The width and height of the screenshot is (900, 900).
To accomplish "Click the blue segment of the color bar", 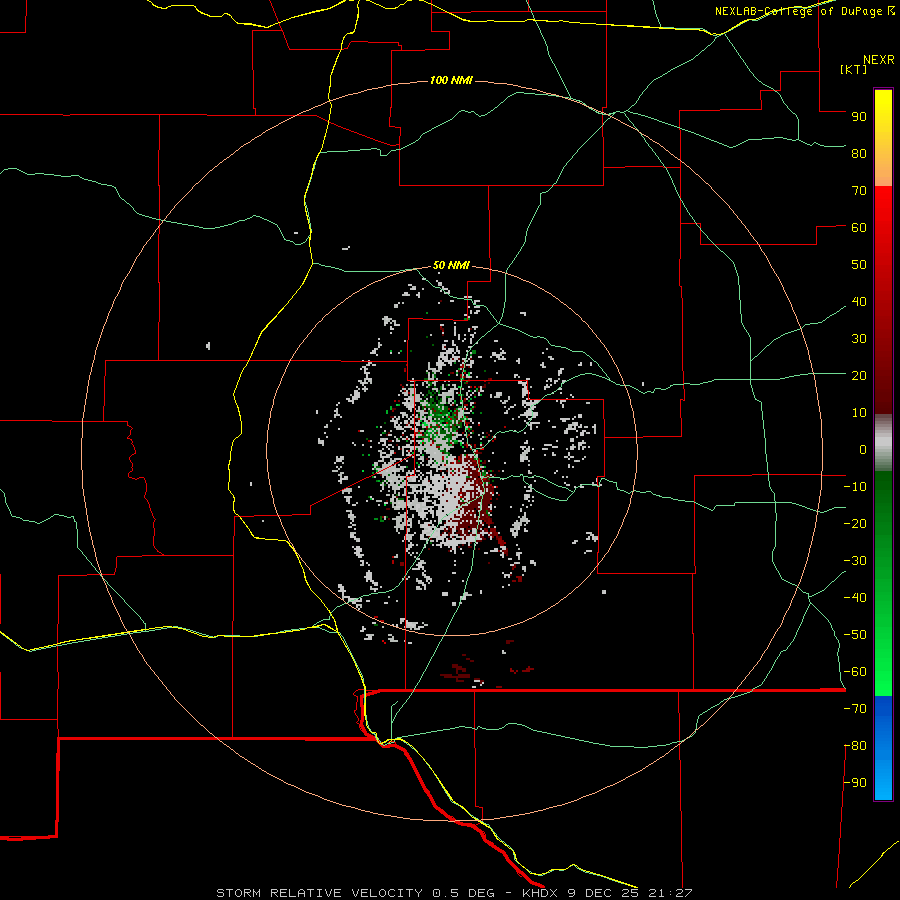I will point(883,748).
